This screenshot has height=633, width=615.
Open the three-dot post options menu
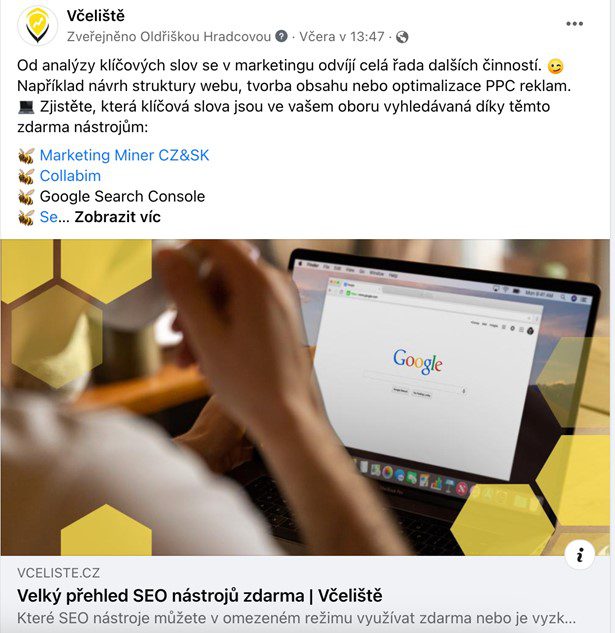[x=574, y=24]
